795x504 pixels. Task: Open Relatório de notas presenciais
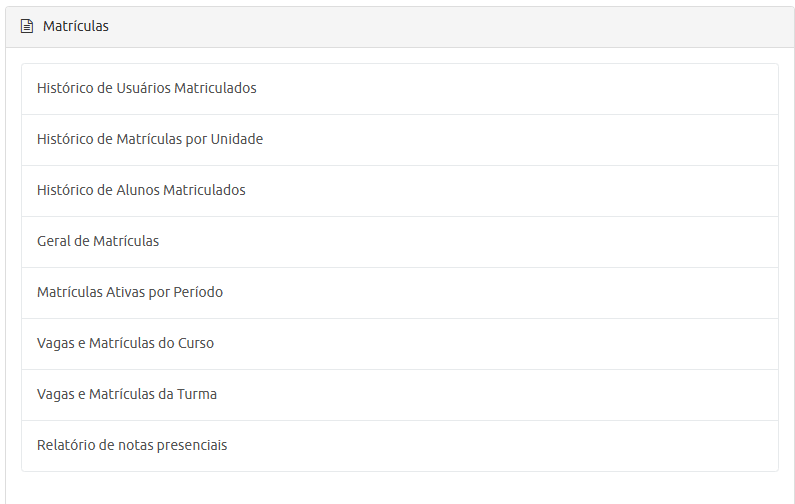[x=132, y=446]
